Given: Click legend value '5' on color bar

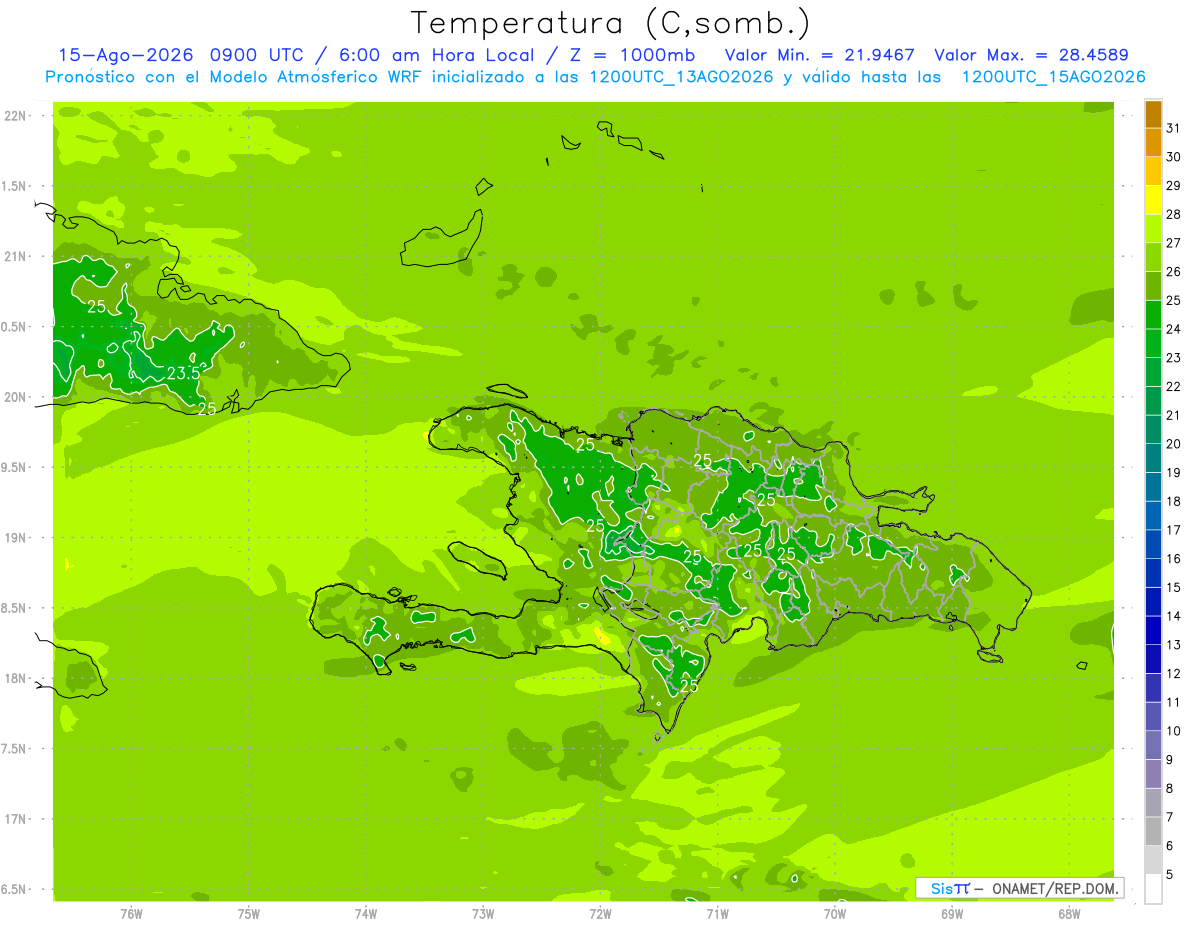Looking at the screenshot, I should [x=1170, y=875].
